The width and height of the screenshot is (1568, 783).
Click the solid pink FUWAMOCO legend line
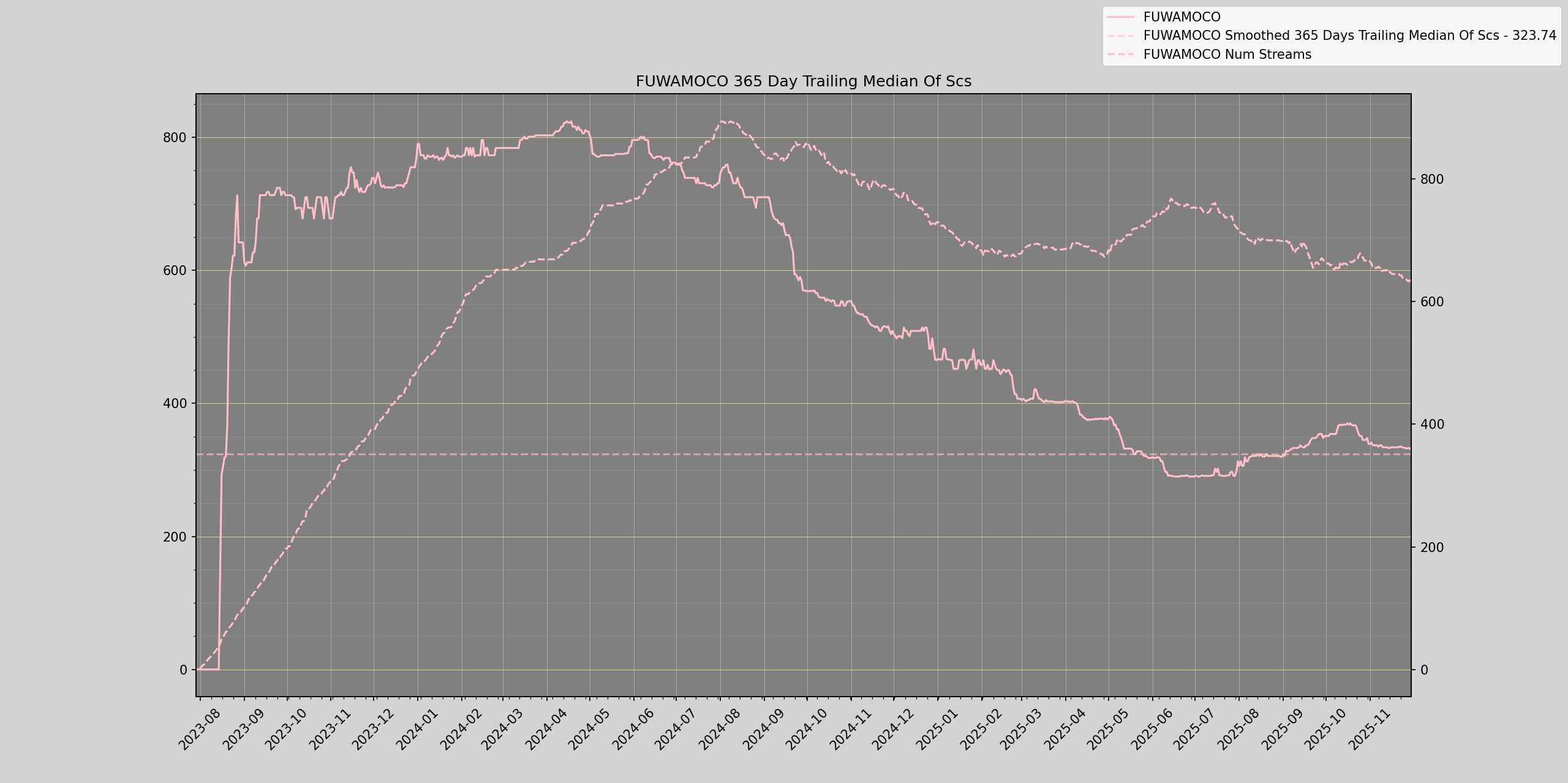tap(1121, 17)
